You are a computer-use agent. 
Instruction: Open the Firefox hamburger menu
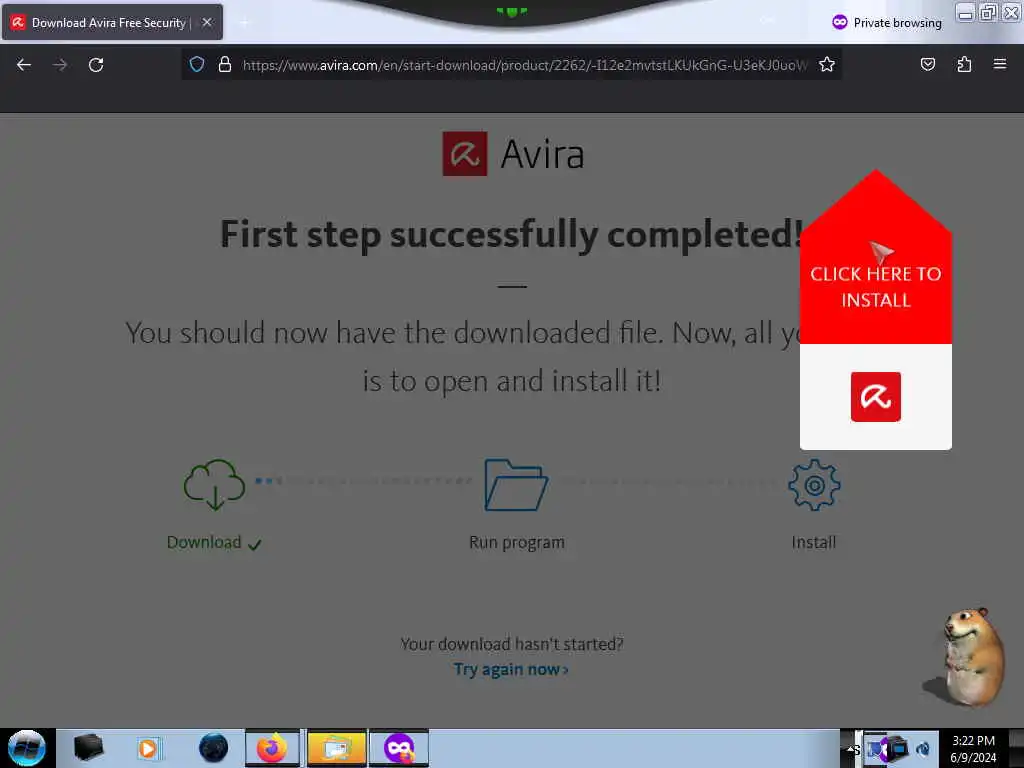click(1000, 64)
